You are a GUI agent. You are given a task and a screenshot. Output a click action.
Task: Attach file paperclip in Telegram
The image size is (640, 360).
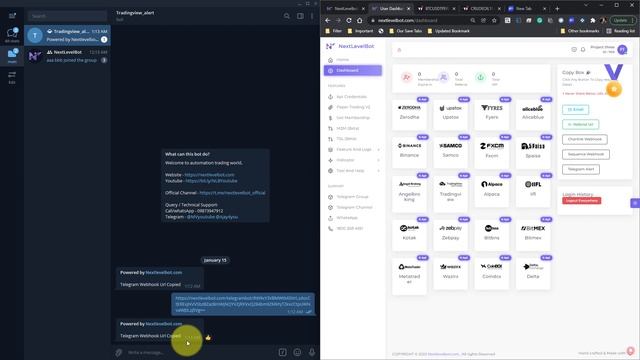tap(118, 352)
